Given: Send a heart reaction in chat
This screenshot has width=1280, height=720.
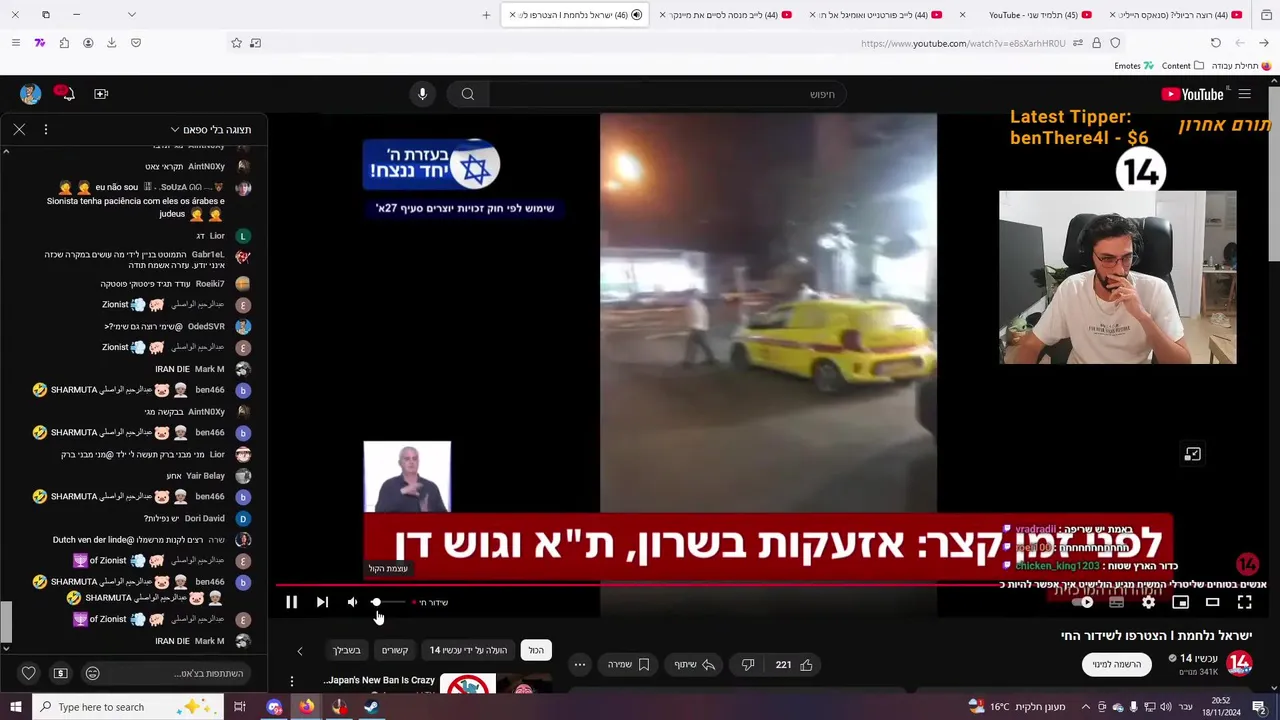Looking at the screenshot, I should click(28, 673).
